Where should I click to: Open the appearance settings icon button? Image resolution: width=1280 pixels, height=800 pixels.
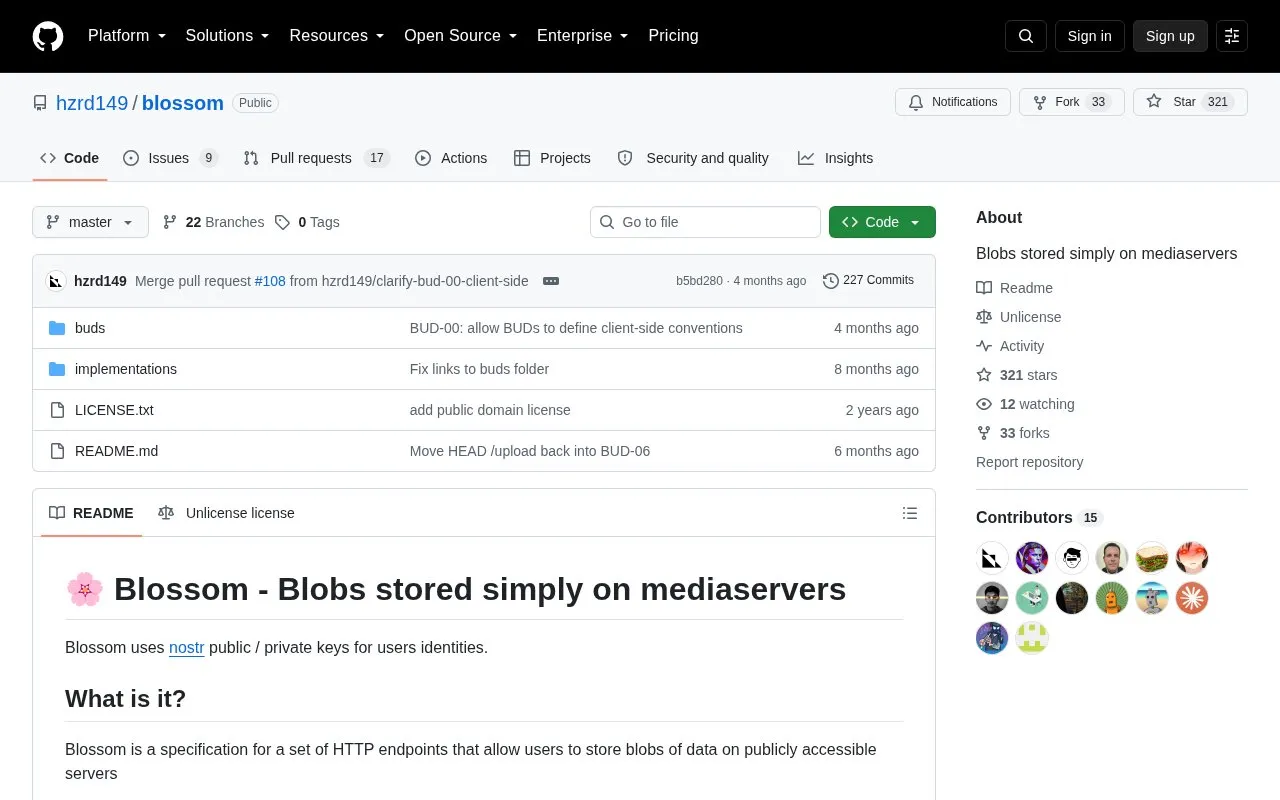(x=1232, y=36)
